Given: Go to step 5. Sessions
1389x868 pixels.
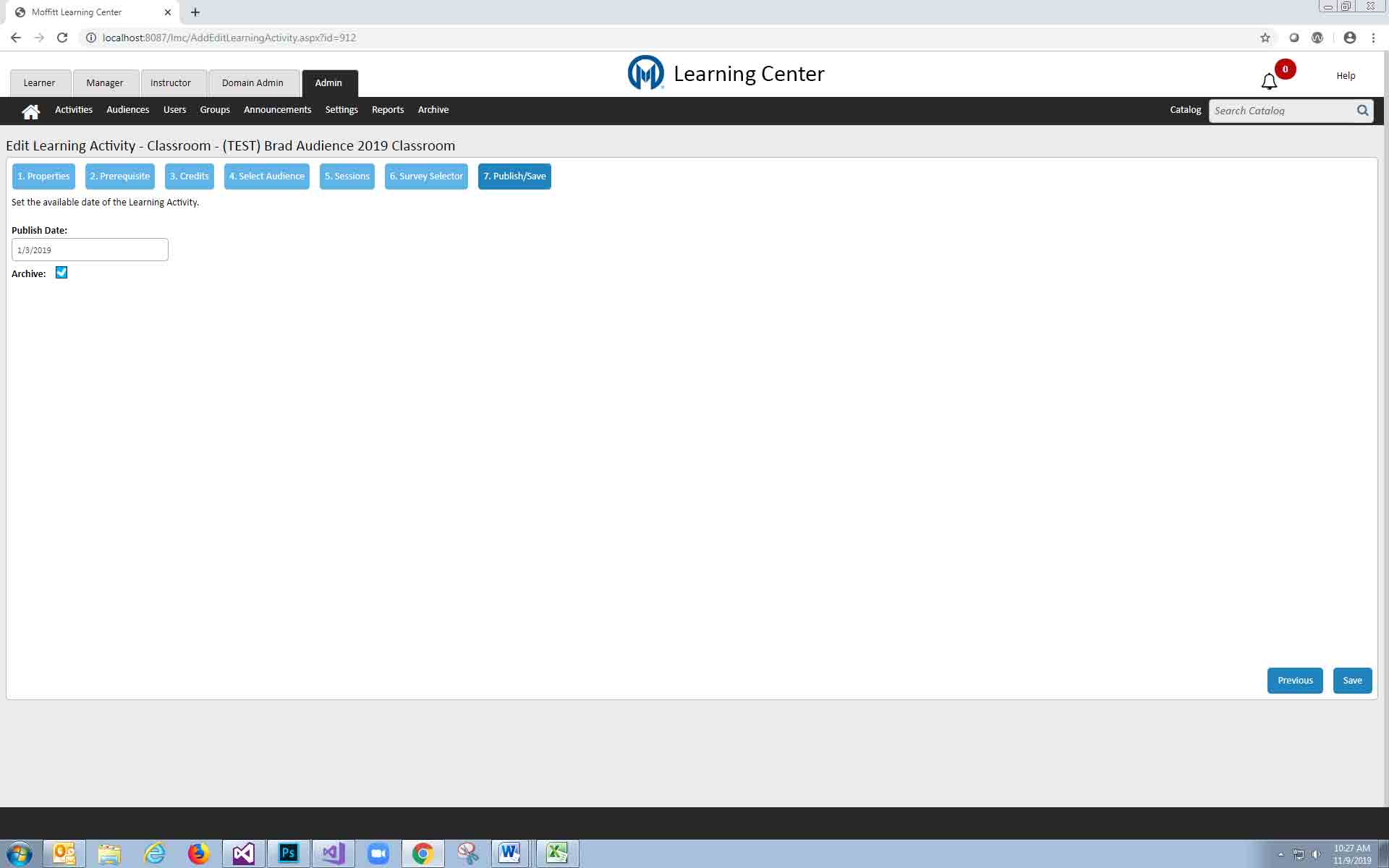Looking at the screenshot, I should (x=347, y=176).
